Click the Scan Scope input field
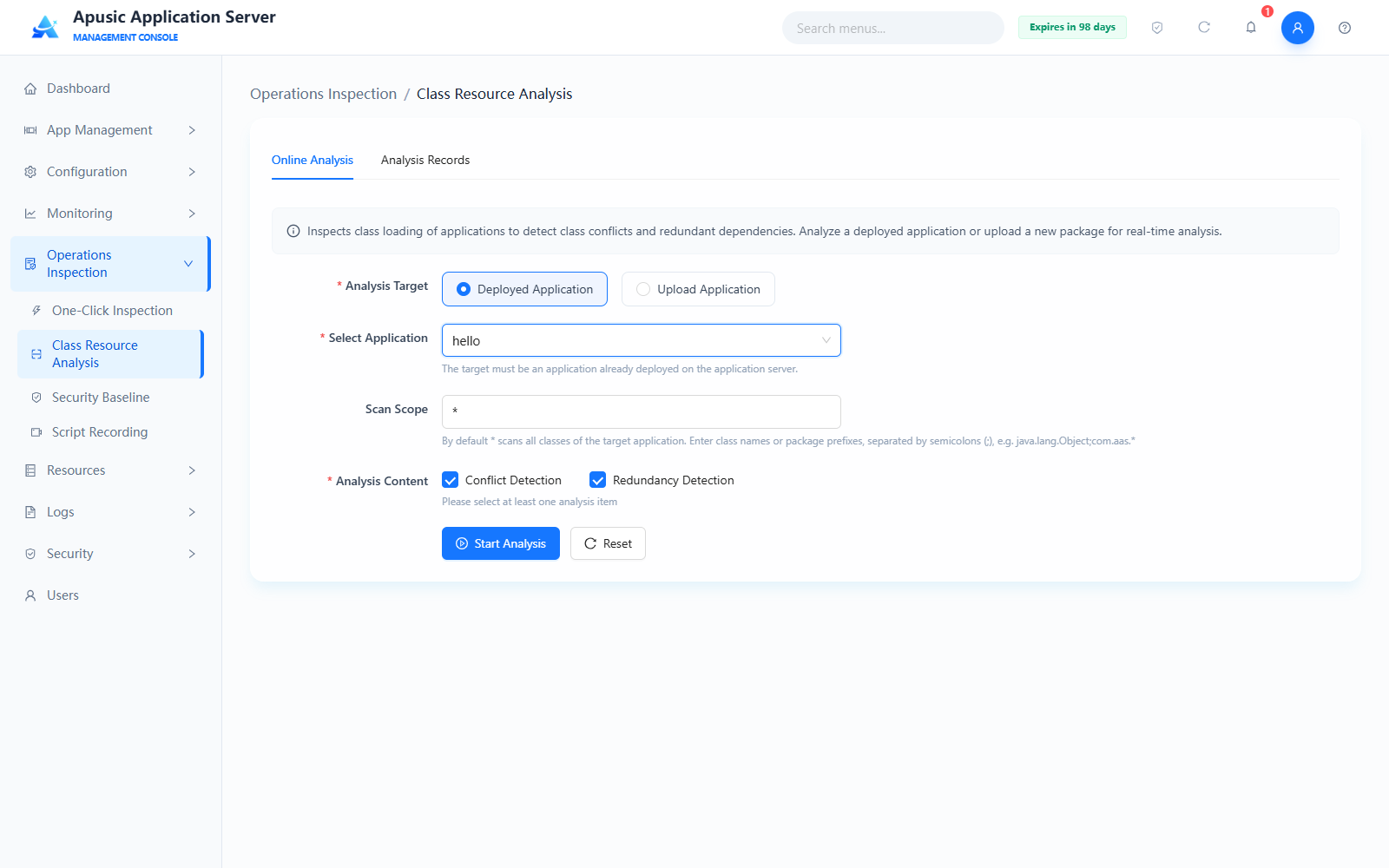 click(642, 411)
